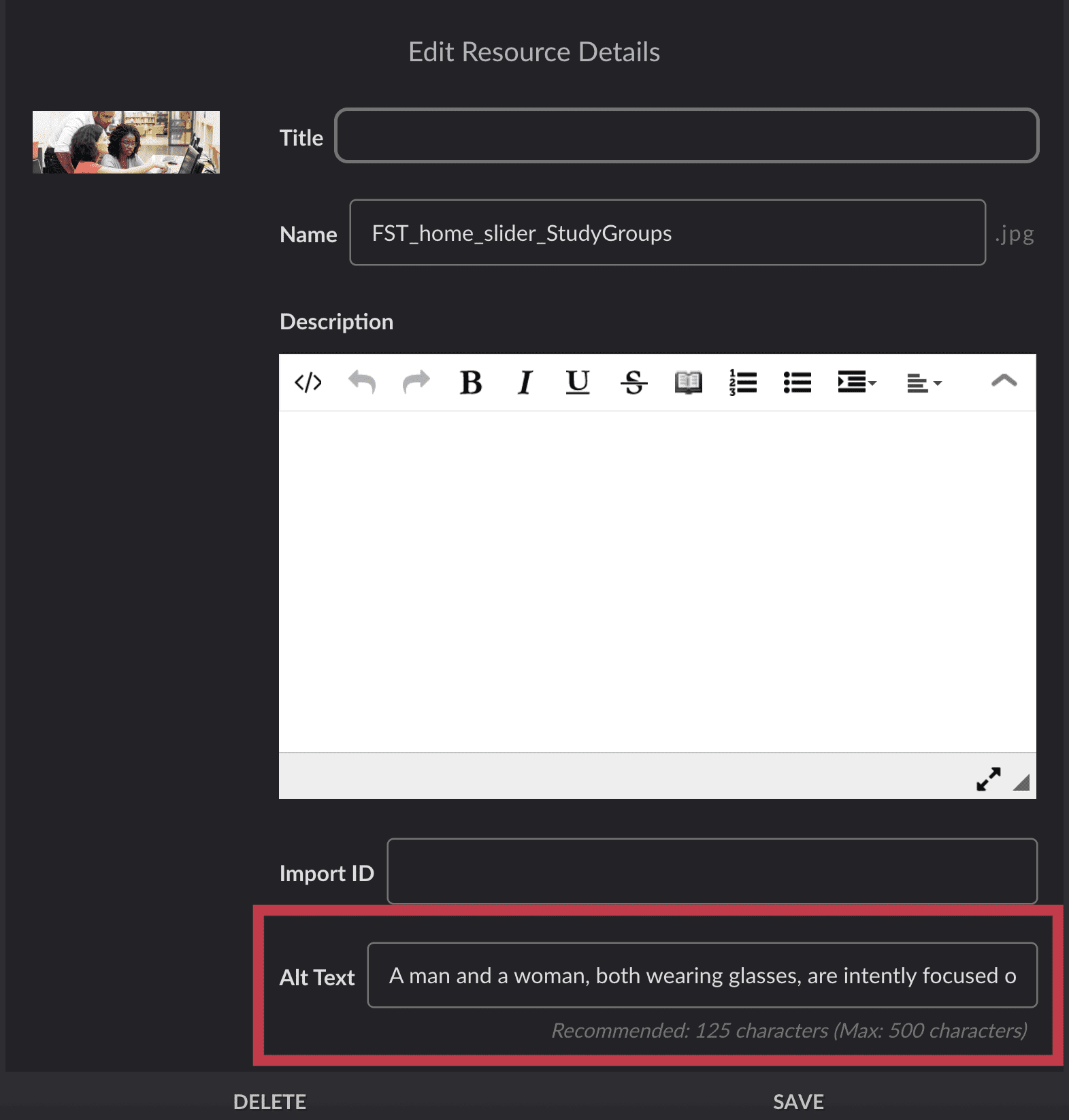Toggle bold formatting

point(471,382)
